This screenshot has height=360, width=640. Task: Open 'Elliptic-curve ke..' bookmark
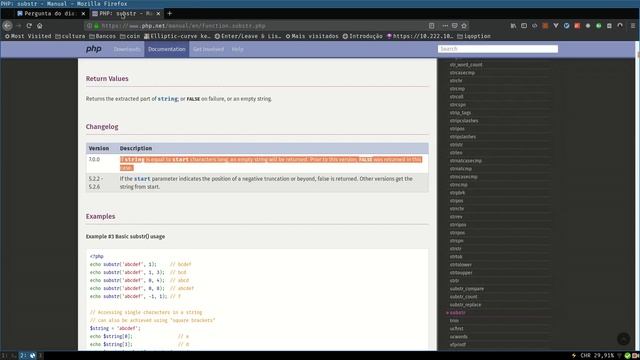coord(177,36)
